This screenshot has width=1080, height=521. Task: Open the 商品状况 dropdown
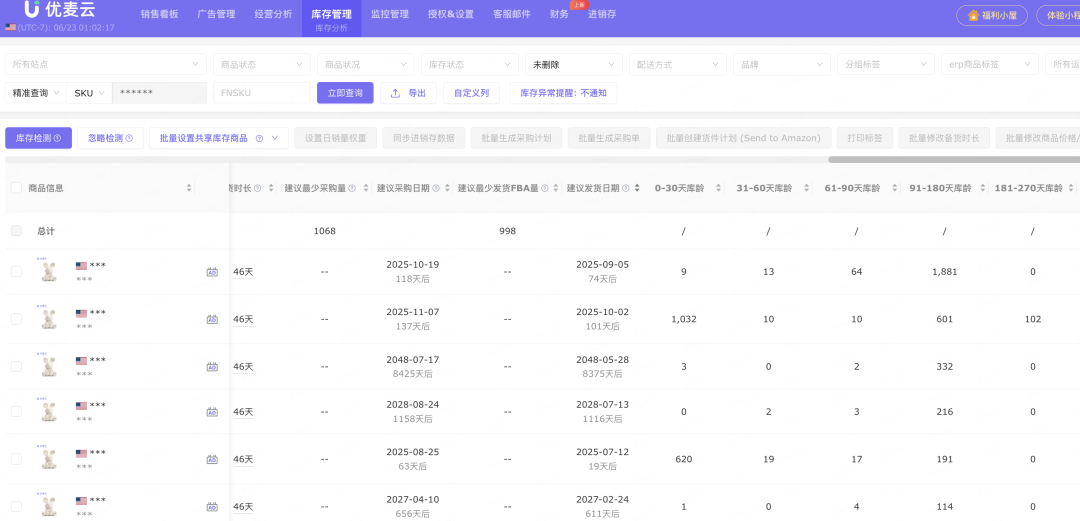point(365,64)
